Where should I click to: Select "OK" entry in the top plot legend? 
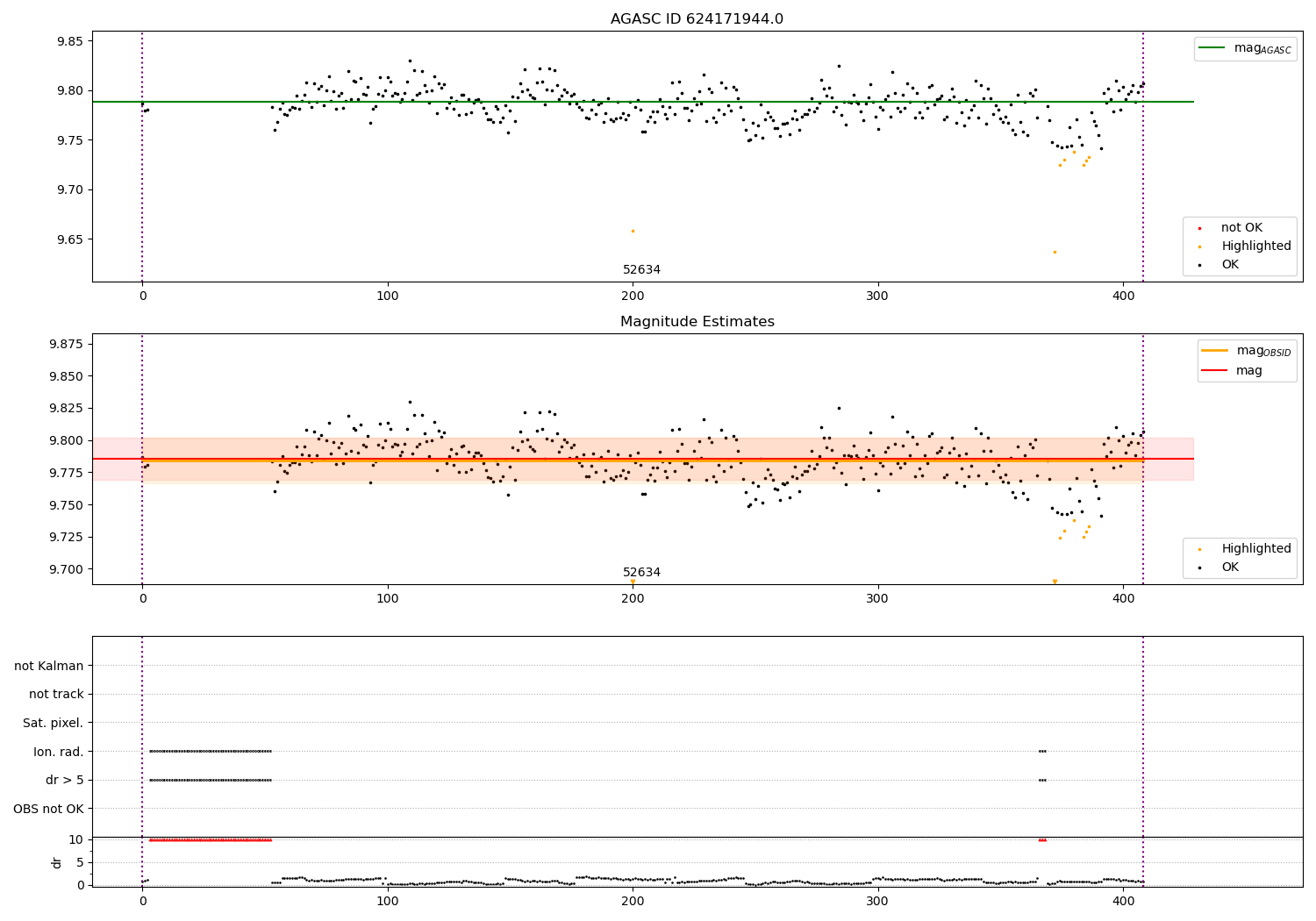[1230, 265]
